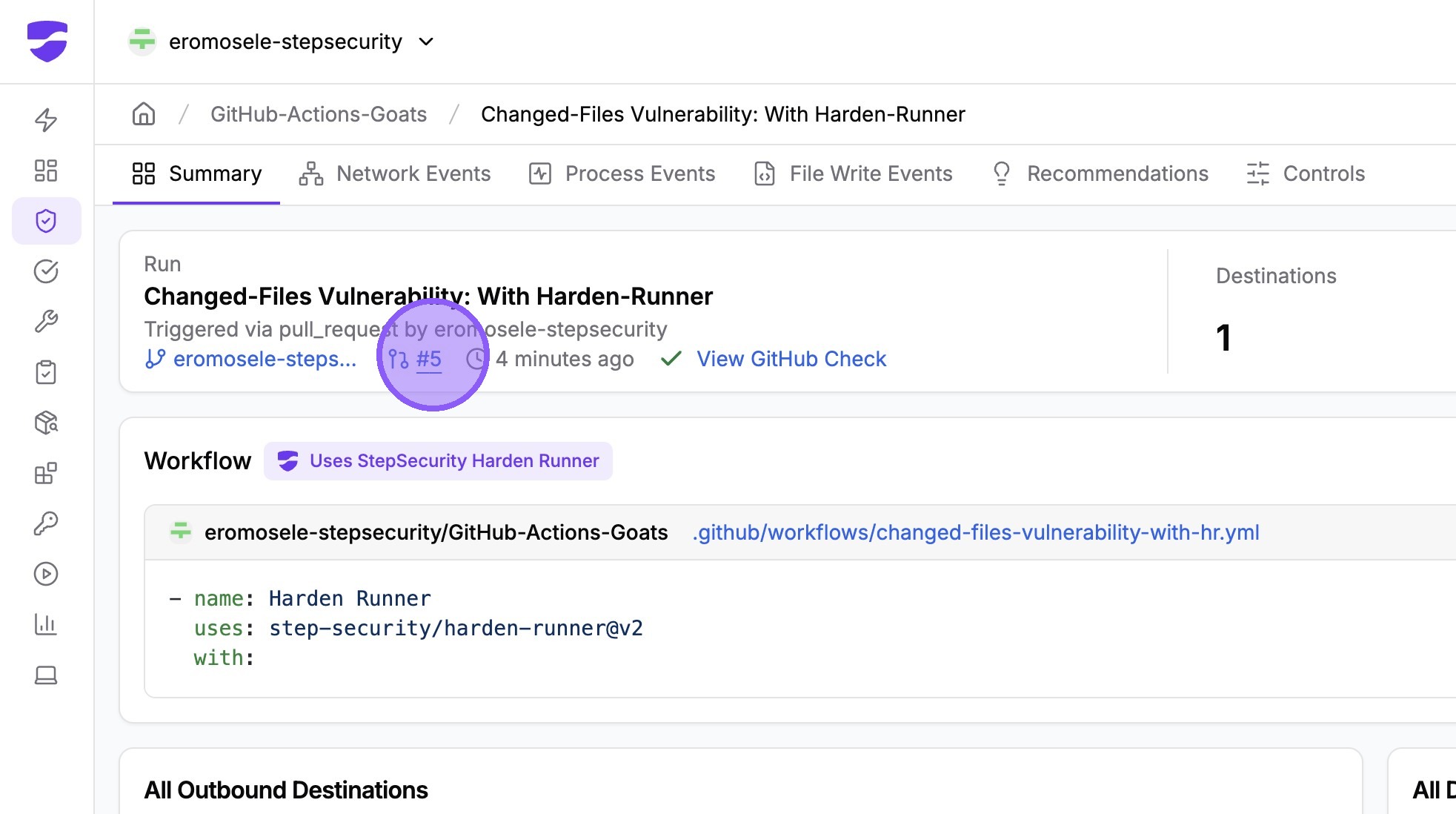Click the StepSecurity logo in the sidebar
Screen dimensions: 1456x814
(47, 41)
